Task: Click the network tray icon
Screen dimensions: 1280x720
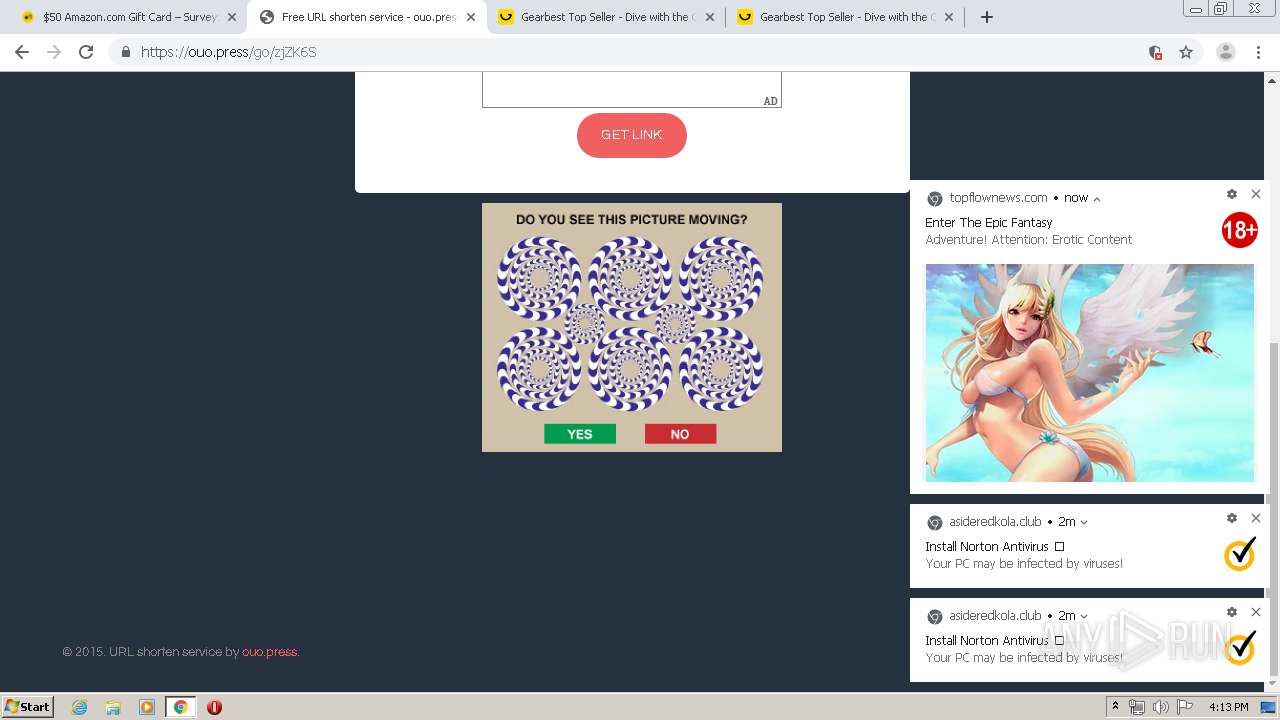Action: coord(1137,707)
